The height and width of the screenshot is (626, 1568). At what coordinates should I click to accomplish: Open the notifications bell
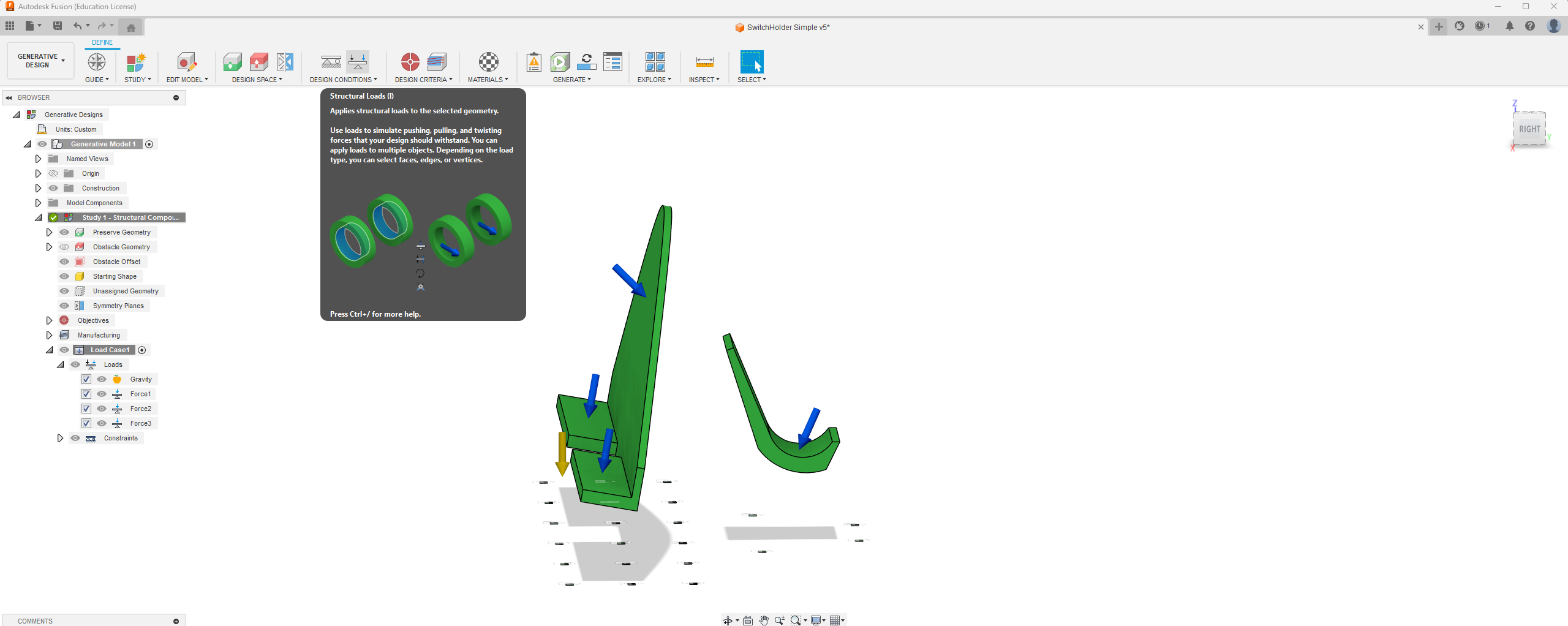coord(1509,26)
